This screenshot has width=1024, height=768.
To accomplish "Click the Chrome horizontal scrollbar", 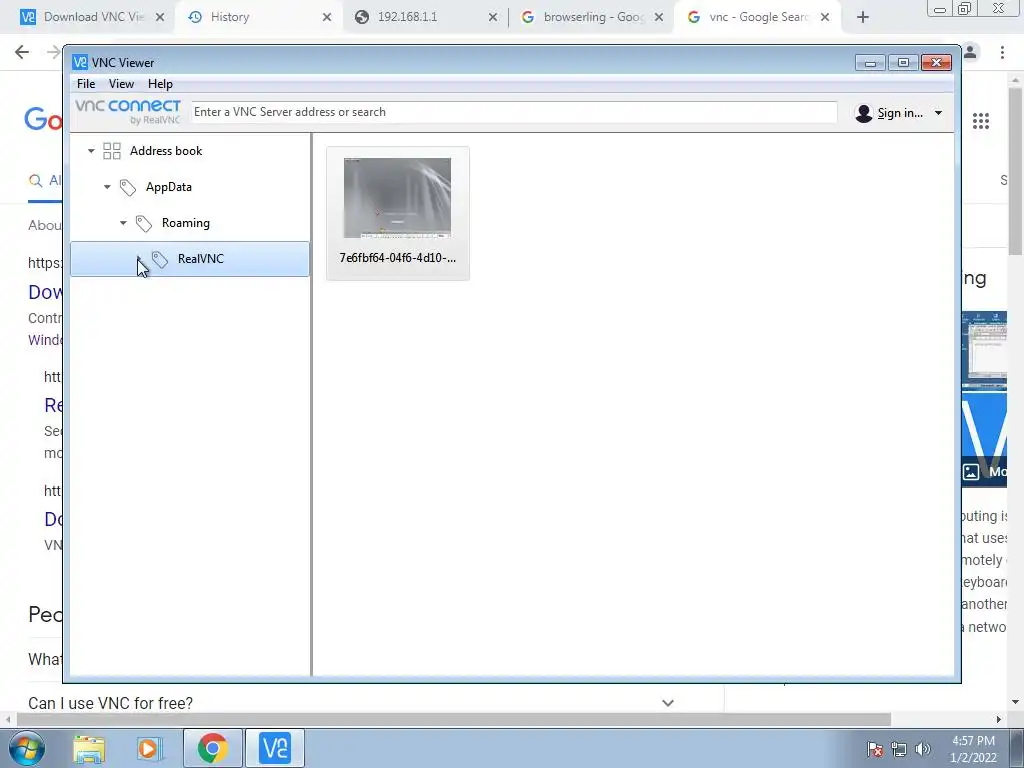I will tap(453, 719).
